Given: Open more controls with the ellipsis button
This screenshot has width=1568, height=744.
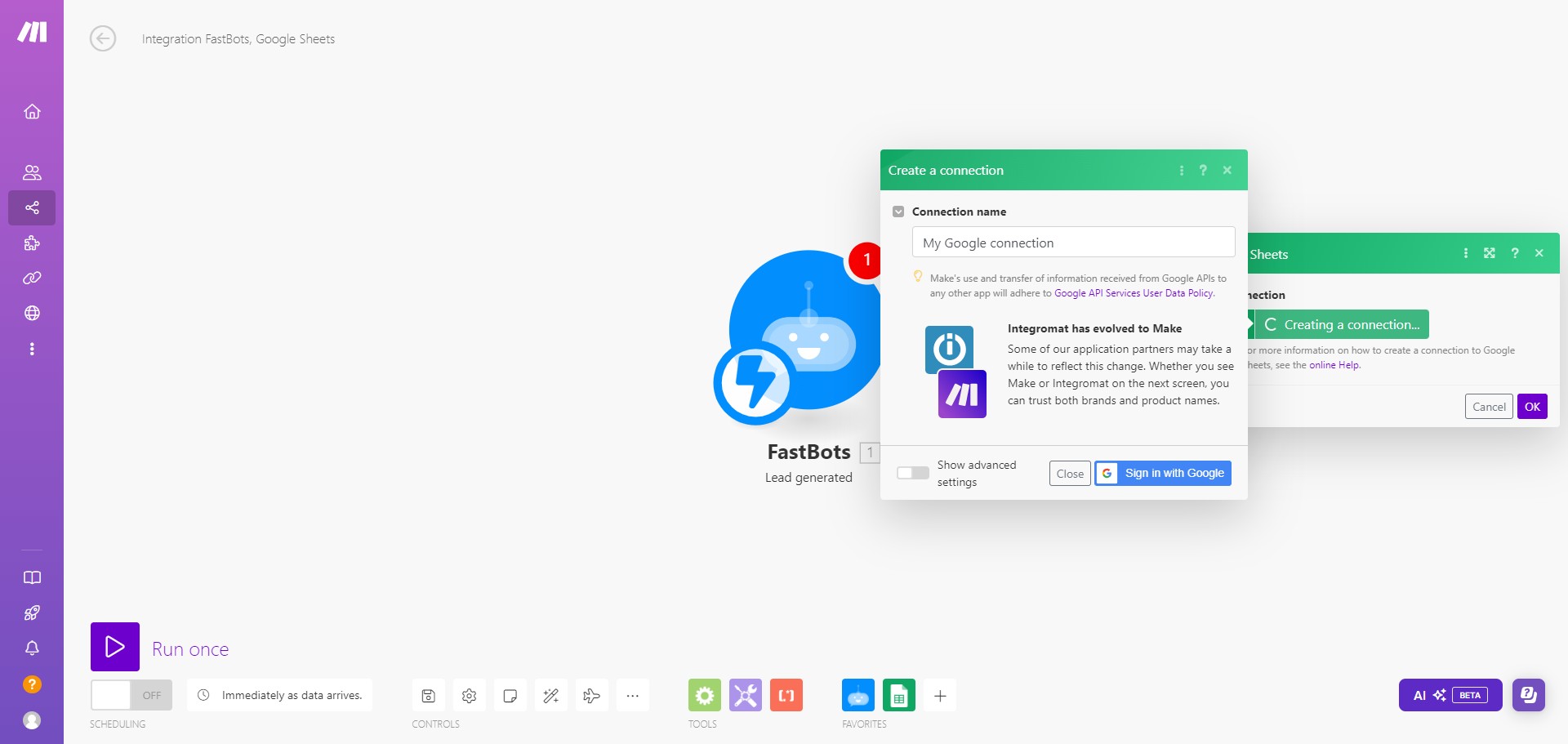Looking at the screenshot, I should [x=633, y=695].
